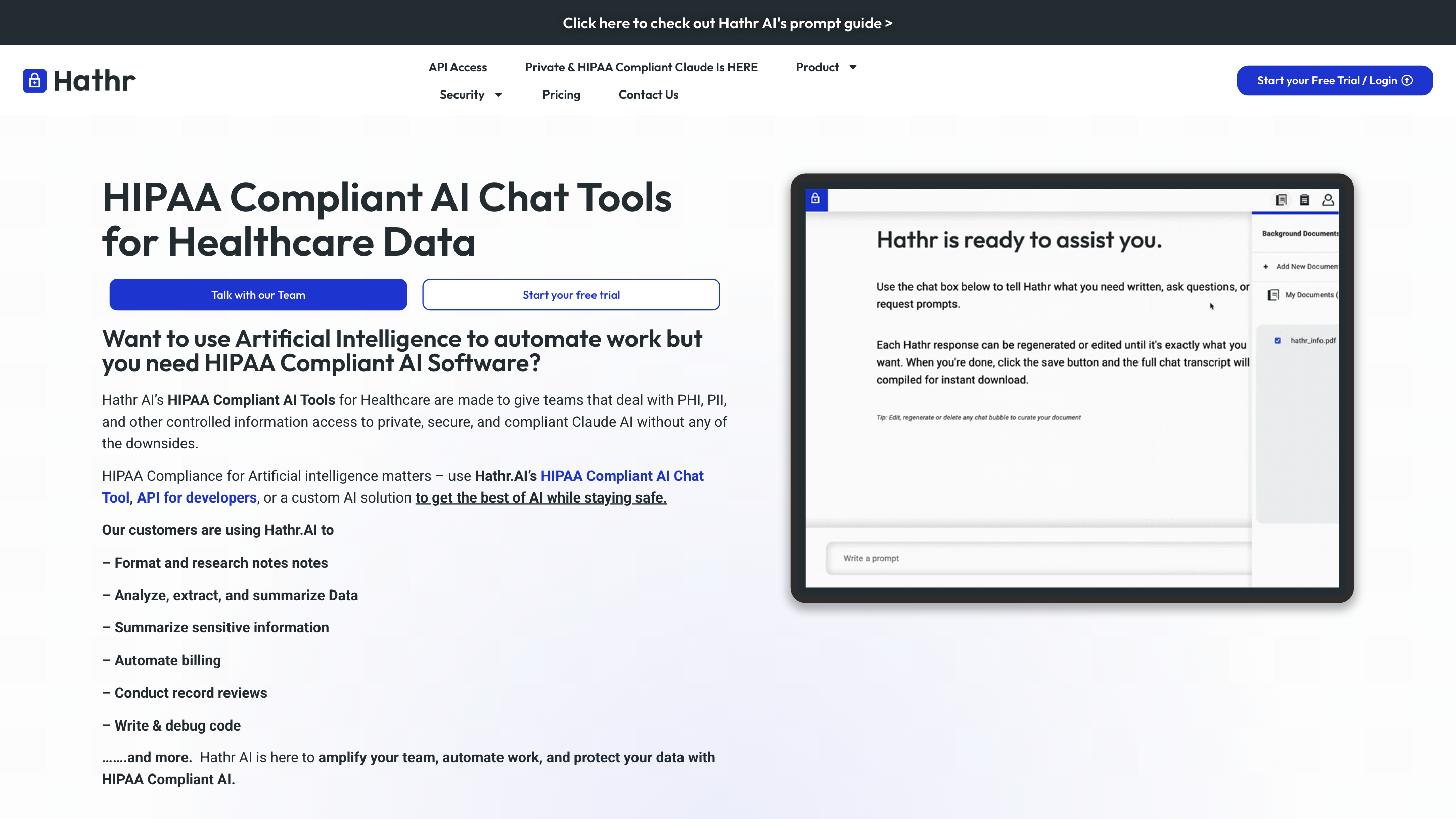This screenshot has height=819, width=1456.
Task: Select the Contact Us menu item
Action: click(648, 95)
